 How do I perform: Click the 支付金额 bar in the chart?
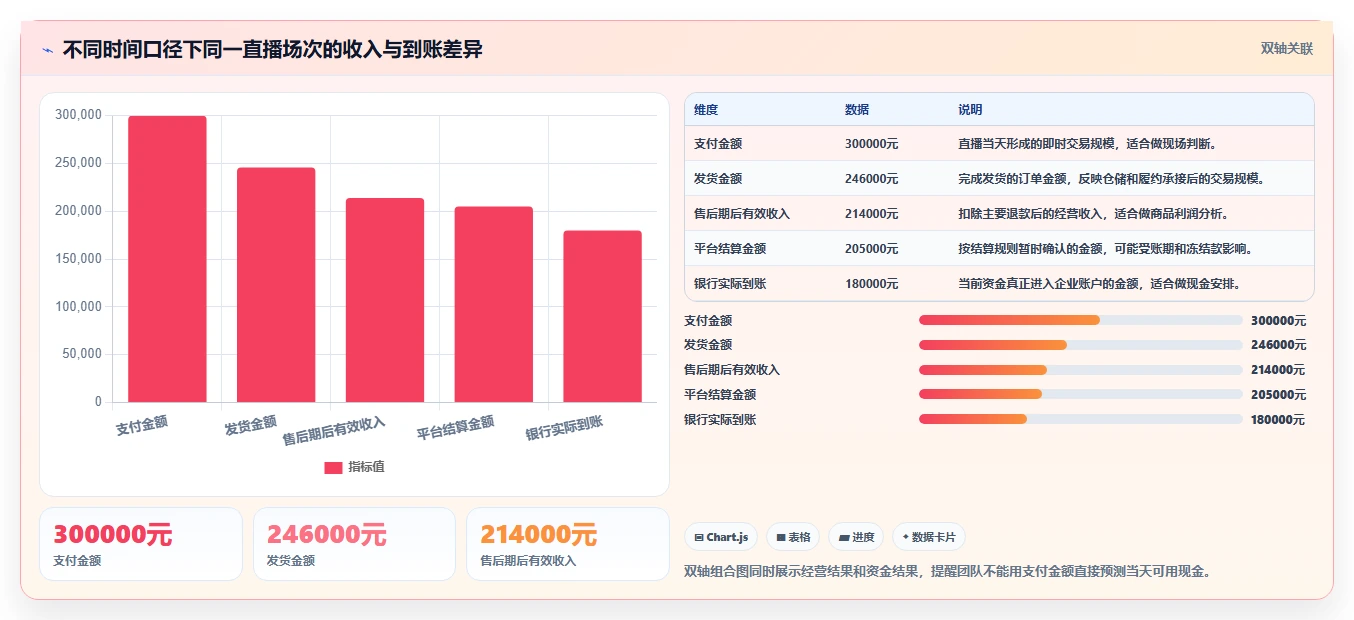[167, 259]
